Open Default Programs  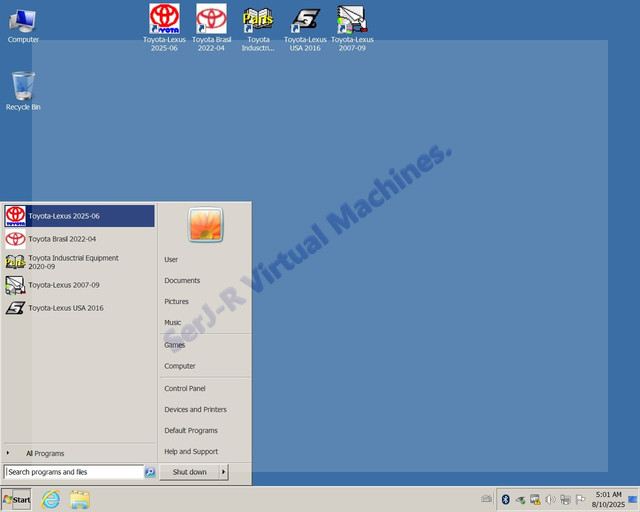coord(191,430)
